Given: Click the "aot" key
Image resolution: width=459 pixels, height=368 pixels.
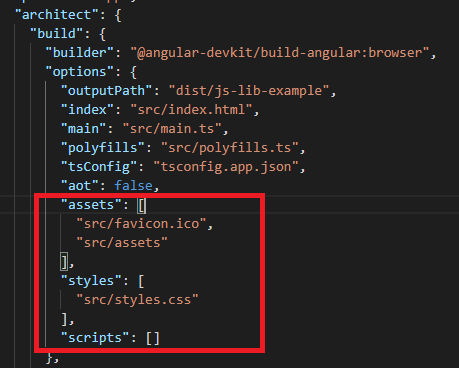Looking at the screenshot, I should pyautogui.click(x=79, y=186).
